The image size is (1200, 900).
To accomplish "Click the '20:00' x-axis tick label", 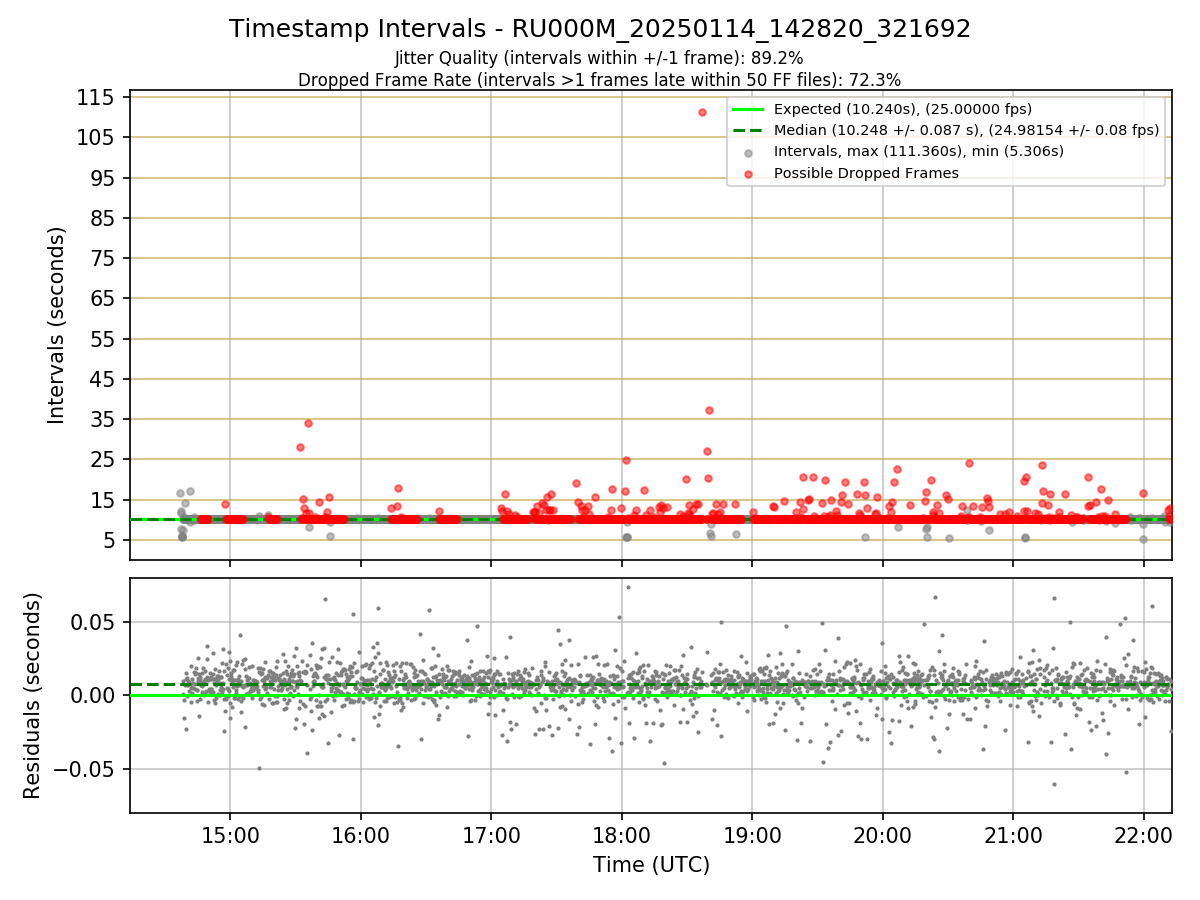I will tap(883, 836).
